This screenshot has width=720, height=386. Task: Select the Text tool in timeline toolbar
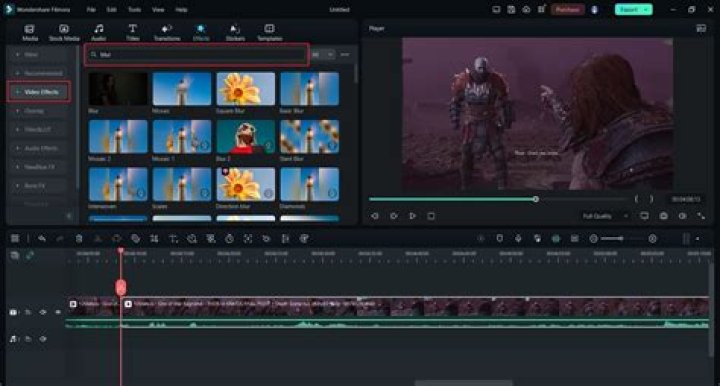click(173, 238)
